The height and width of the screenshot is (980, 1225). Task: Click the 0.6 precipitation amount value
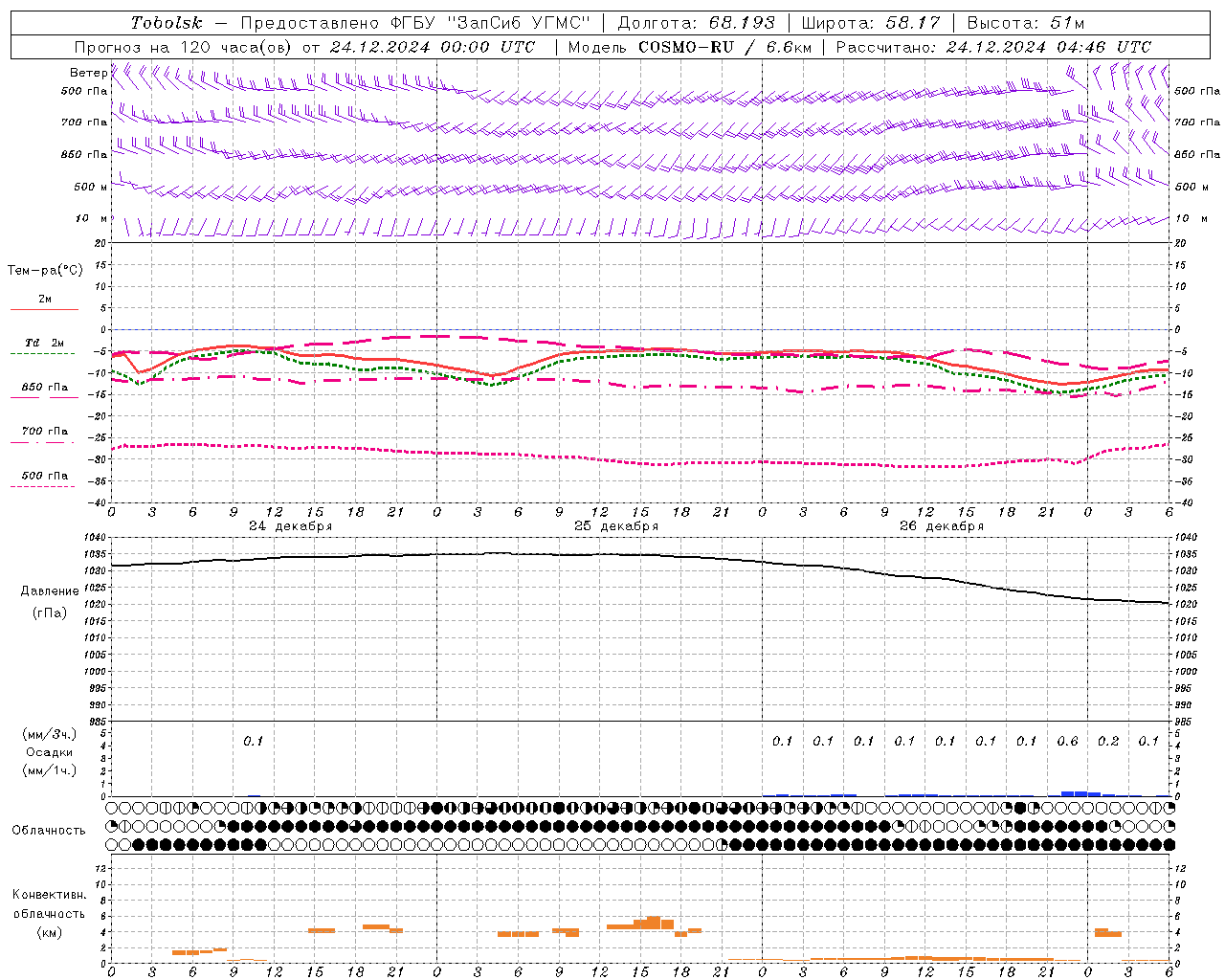tap(1067, 742)
